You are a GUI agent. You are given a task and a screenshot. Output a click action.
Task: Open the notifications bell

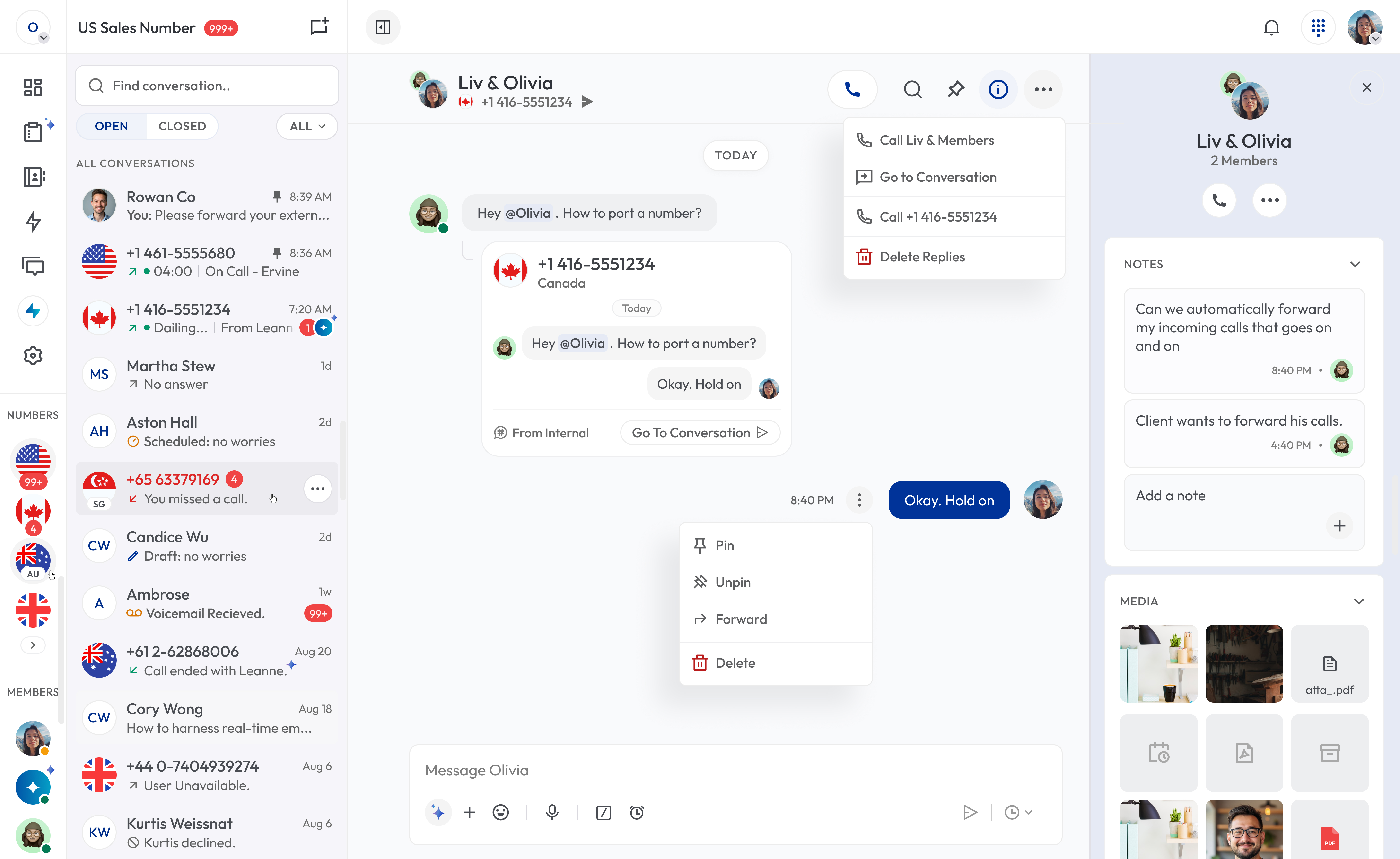(1271, 27)
